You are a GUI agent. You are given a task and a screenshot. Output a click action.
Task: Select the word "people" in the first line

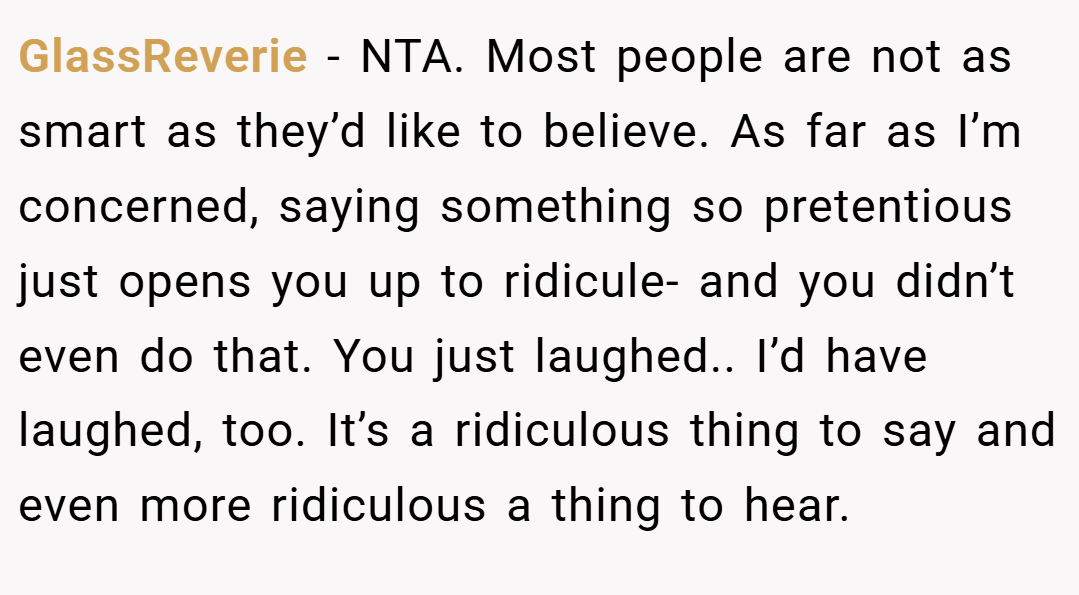[690, 60]
